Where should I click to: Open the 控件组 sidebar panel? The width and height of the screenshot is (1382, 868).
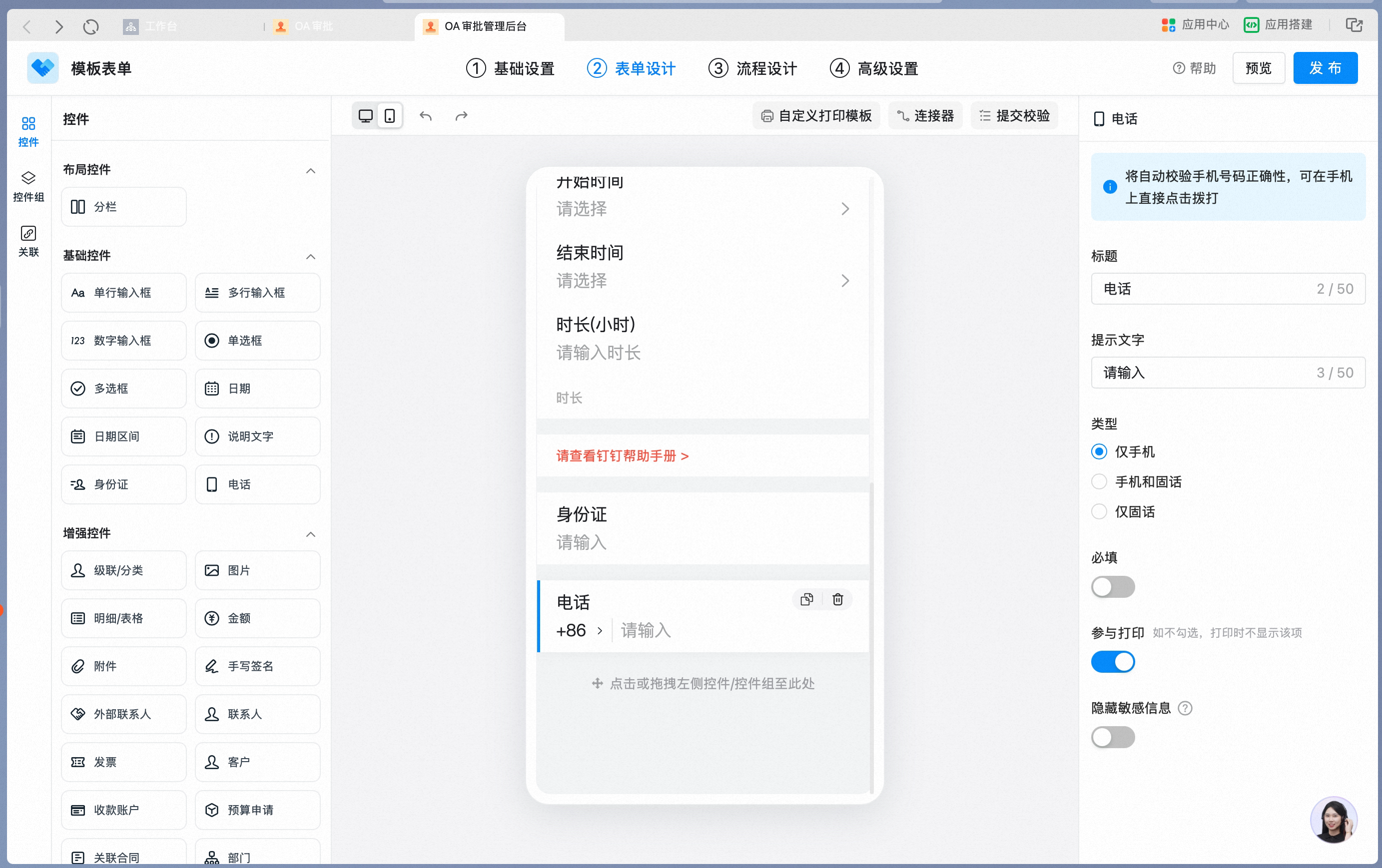tap(28, 186)
